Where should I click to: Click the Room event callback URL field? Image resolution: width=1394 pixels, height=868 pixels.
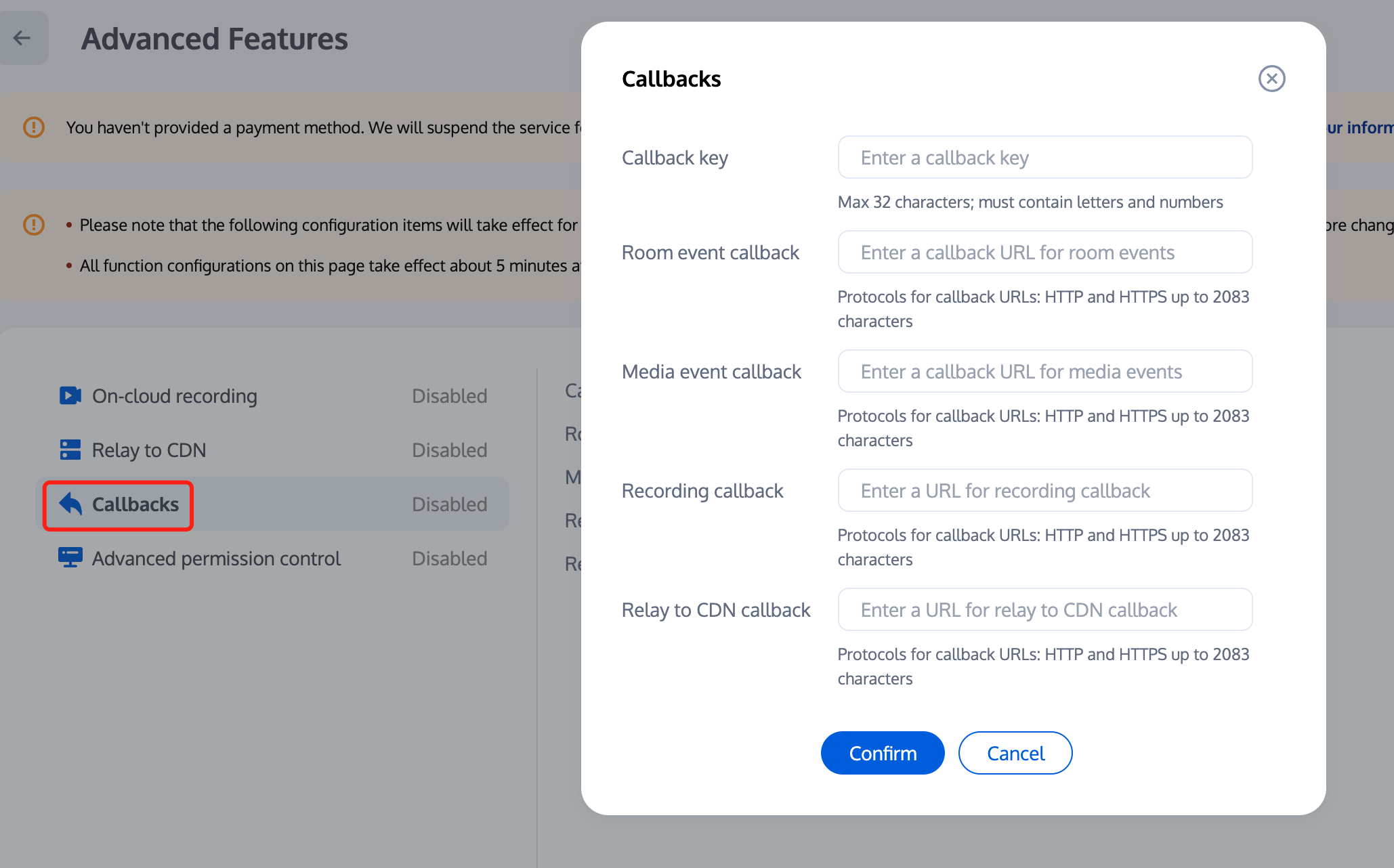coord(1044,253)
